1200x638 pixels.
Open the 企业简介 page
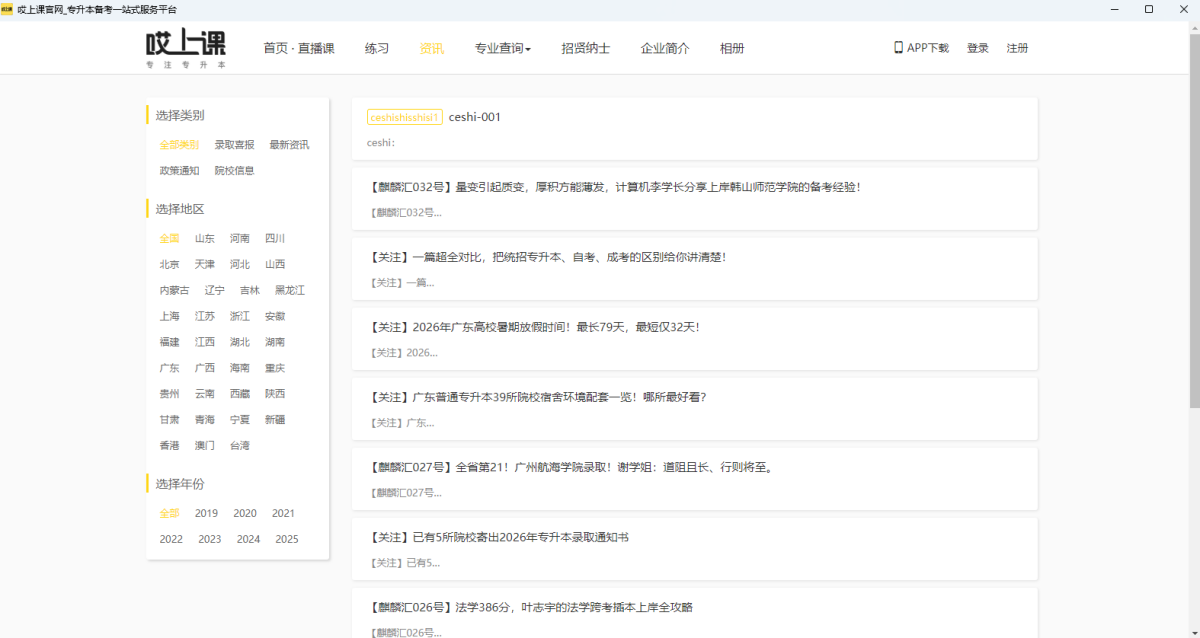[x=665, y=48]
